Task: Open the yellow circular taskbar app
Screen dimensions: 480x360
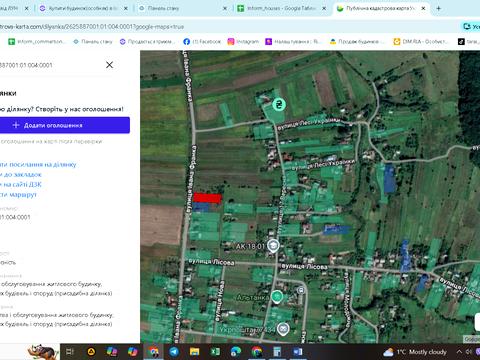Action: pyautogui.click(x=91, y=352)
